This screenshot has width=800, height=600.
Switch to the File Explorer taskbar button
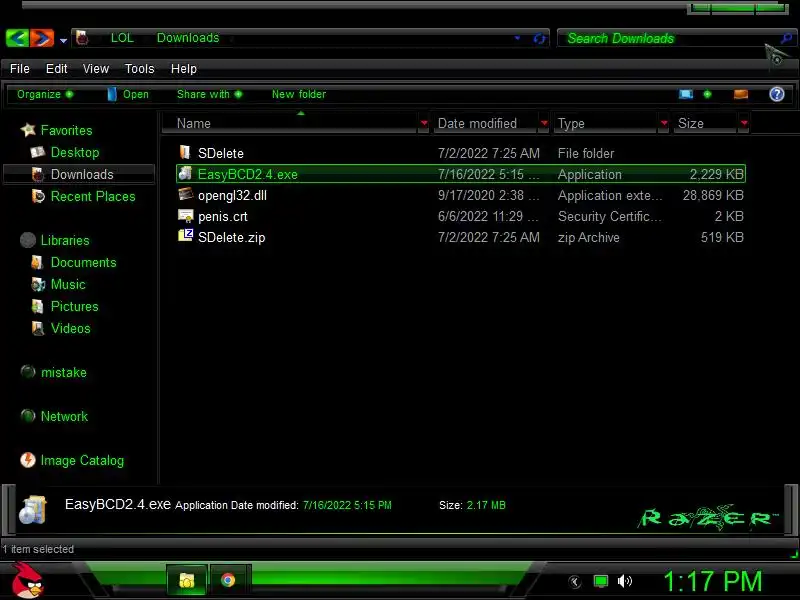(x=187, y=580)
